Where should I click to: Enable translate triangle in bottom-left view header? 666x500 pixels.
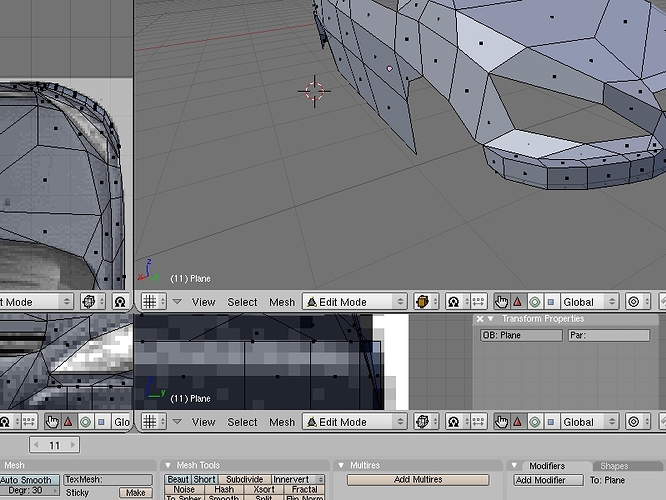click(68, 422)
